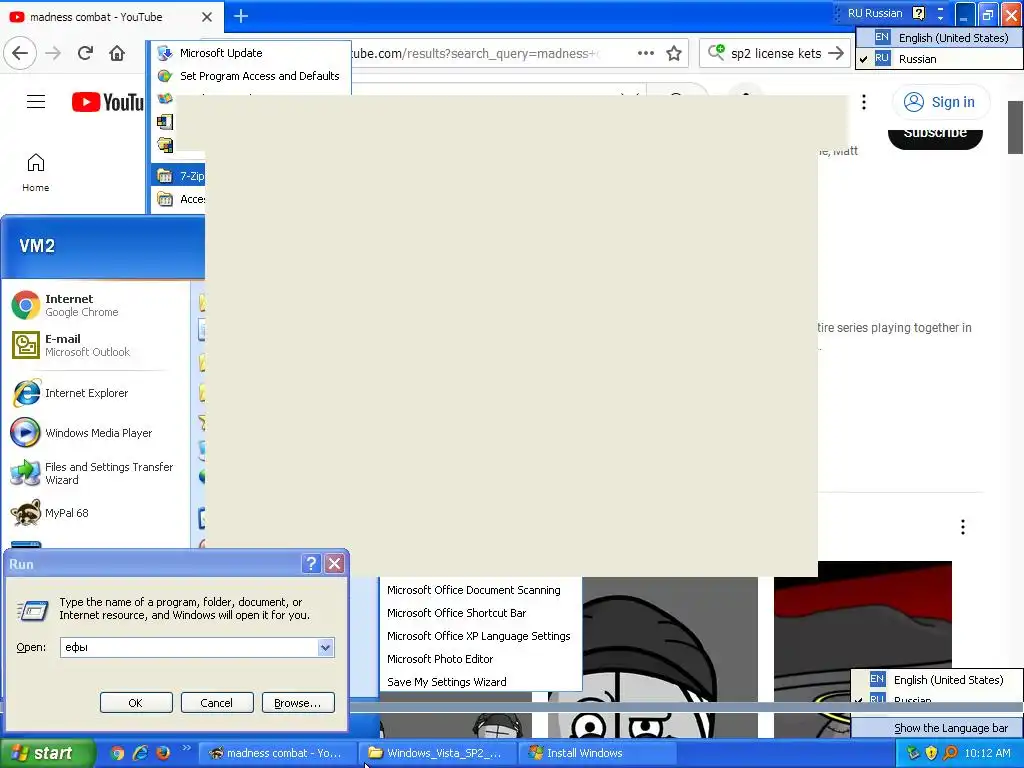Image resolution: width=1024 pixels, height=768 pixels.
Task: Select English (United States) in top language menu
Action: point(940,38)
